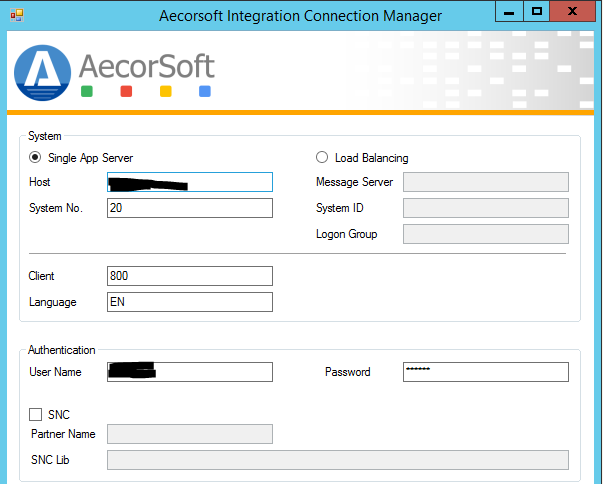Maximize the Connection Manager window

coord(536,12)
